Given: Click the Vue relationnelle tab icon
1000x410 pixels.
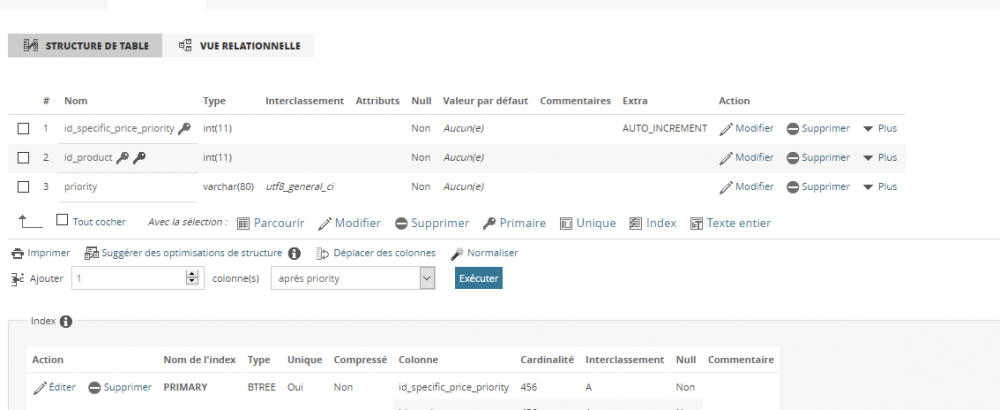Looking at the screenshot, I should pos(185,46).
